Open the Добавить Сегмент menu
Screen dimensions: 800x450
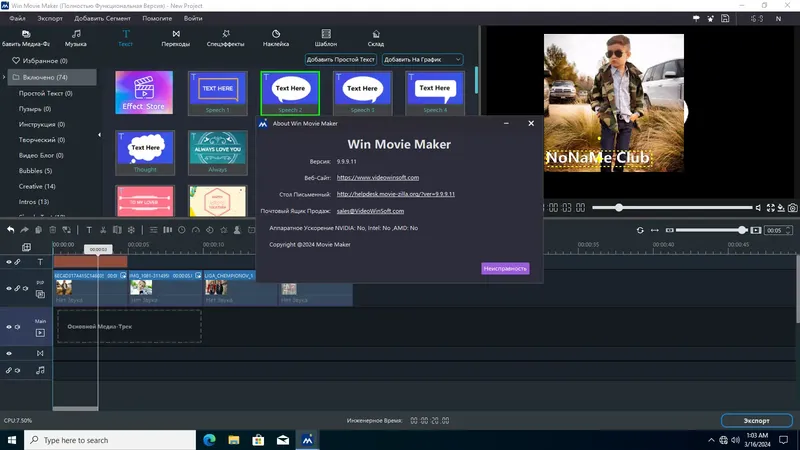(102, 18)
